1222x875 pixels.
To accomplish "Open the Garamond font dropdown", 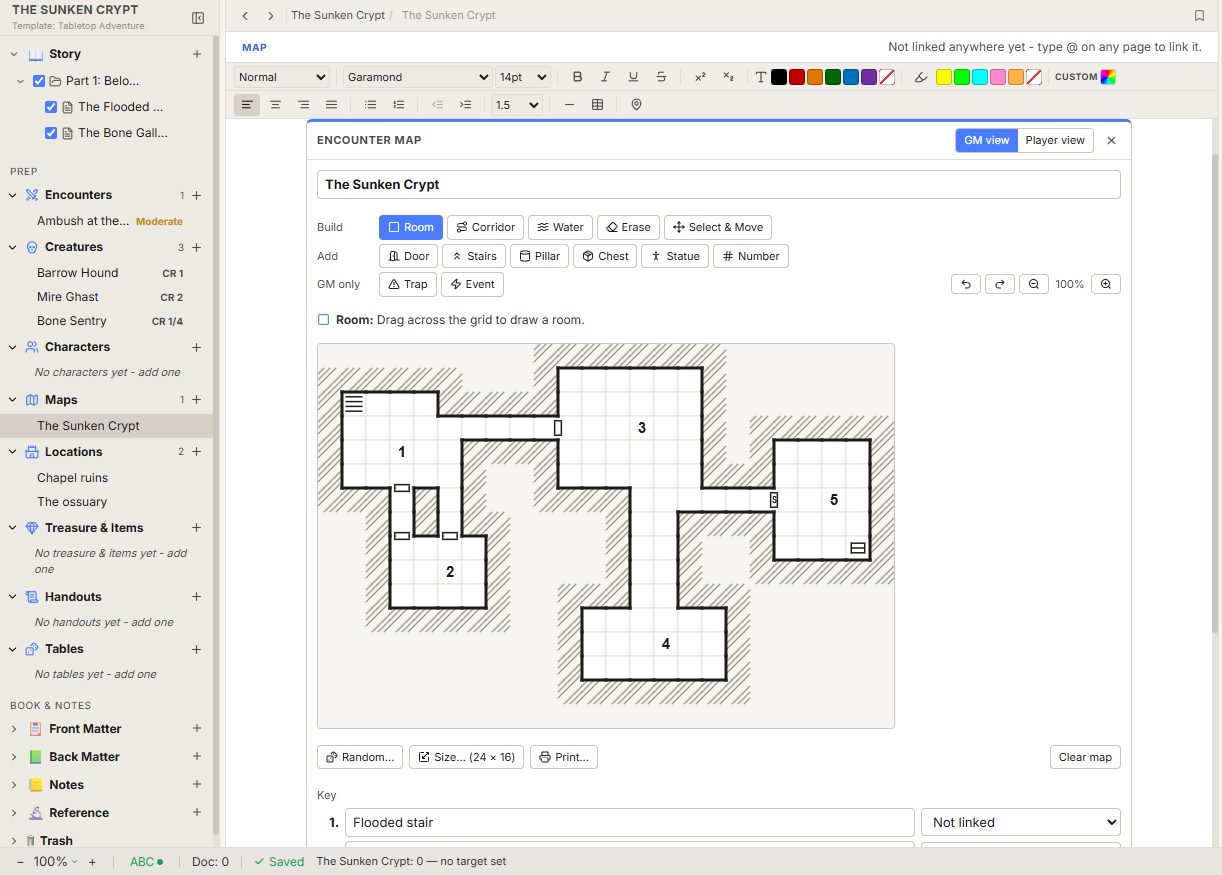I will 418,77.
